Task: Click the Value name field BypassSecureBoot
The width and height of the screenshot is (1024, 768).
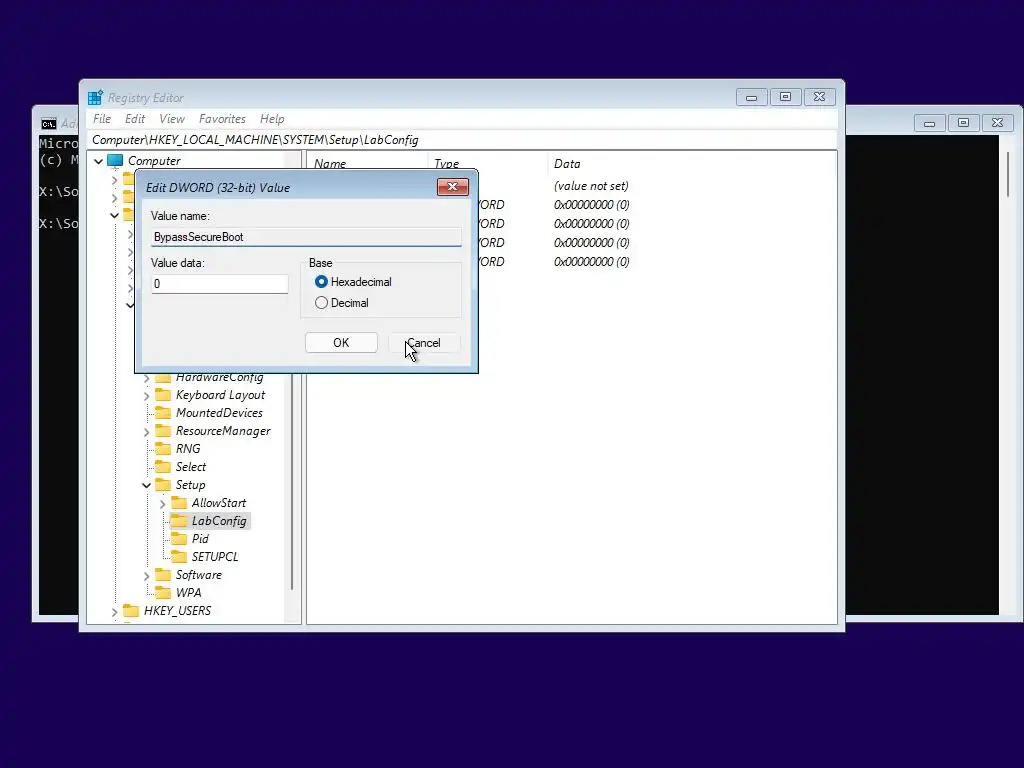Action: pyautogui.click(x=306, y=236)
